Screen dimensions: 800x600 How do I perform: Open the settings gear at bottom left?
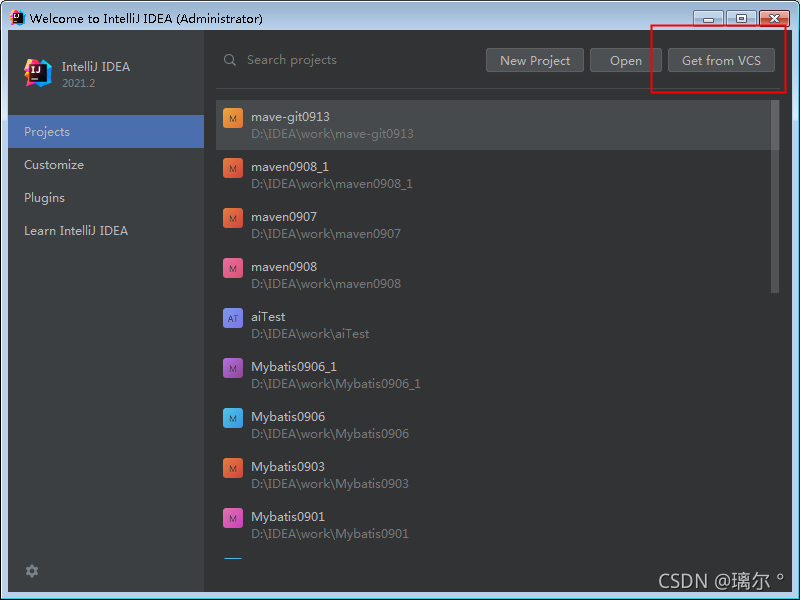point(32,571)
